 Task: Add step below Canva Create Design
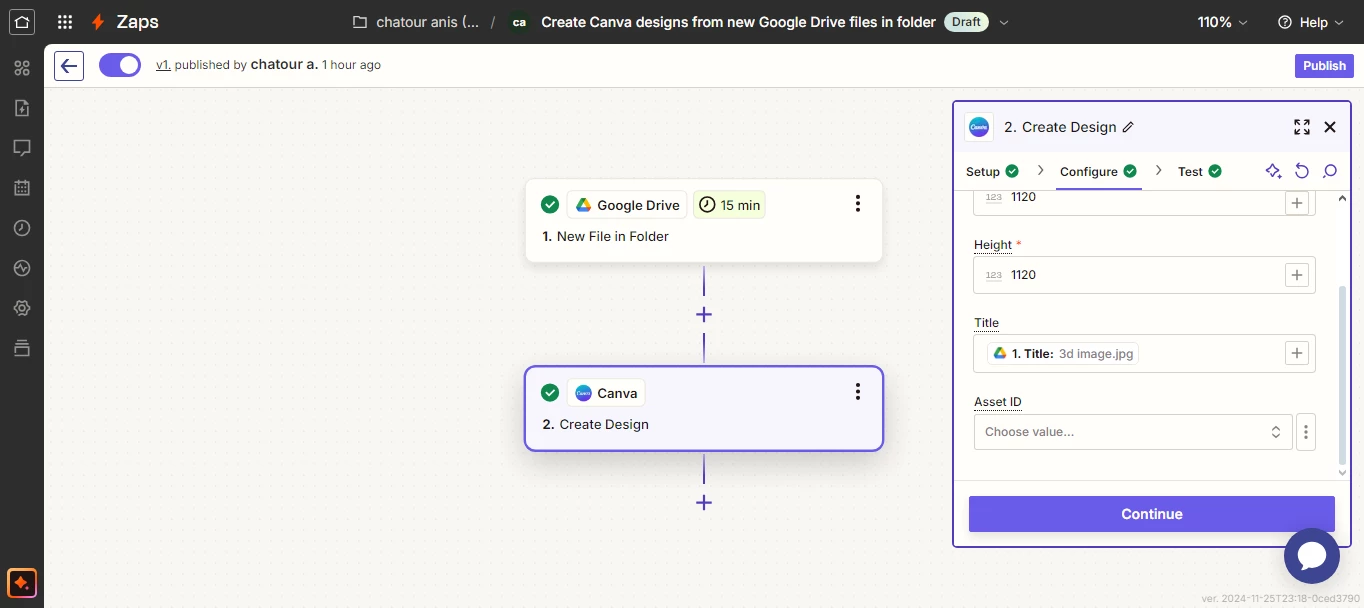pyautogui.click(x=704, y=502)
